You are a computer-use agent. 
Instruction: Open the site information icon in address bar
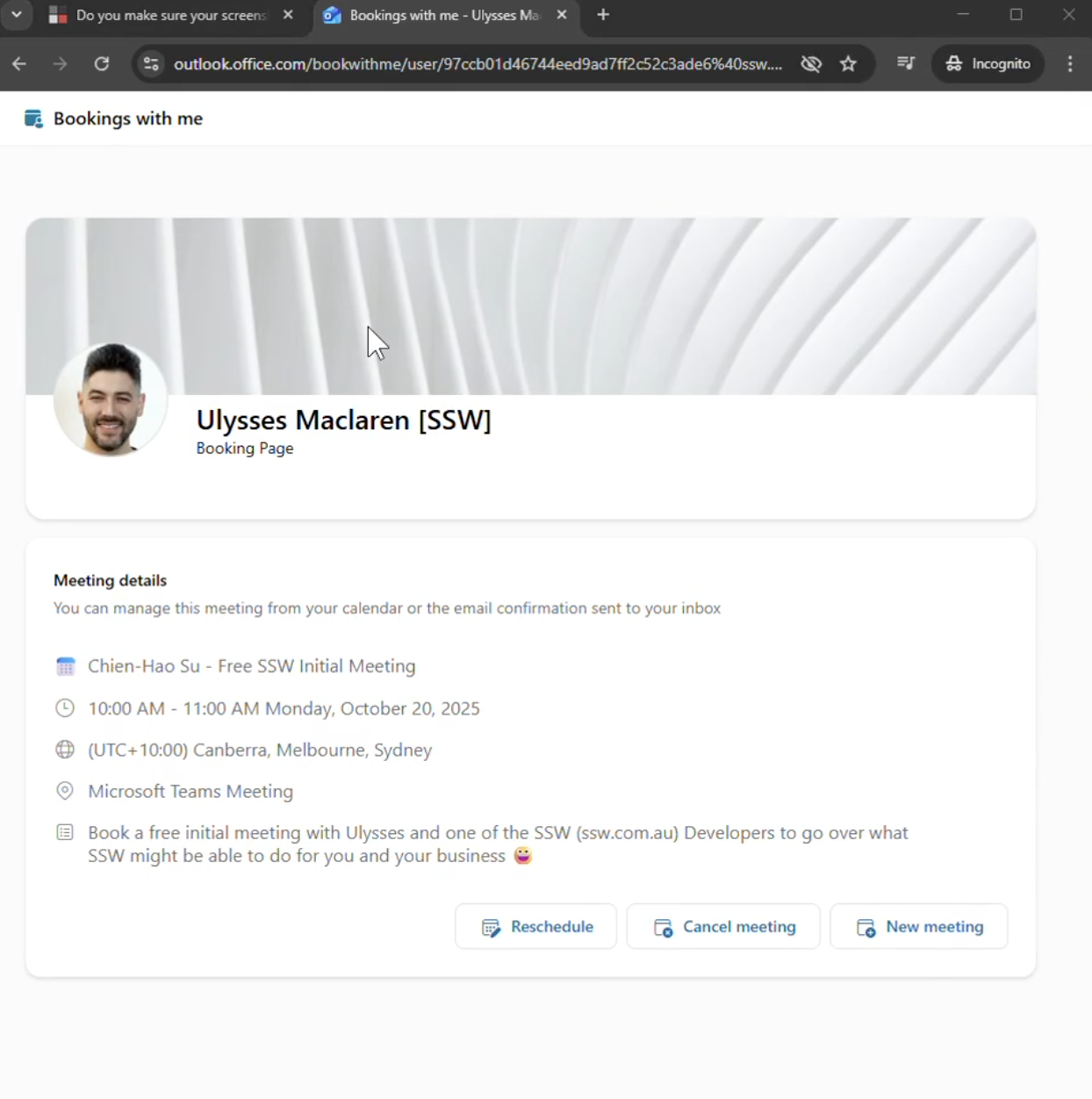coord(151,63)
